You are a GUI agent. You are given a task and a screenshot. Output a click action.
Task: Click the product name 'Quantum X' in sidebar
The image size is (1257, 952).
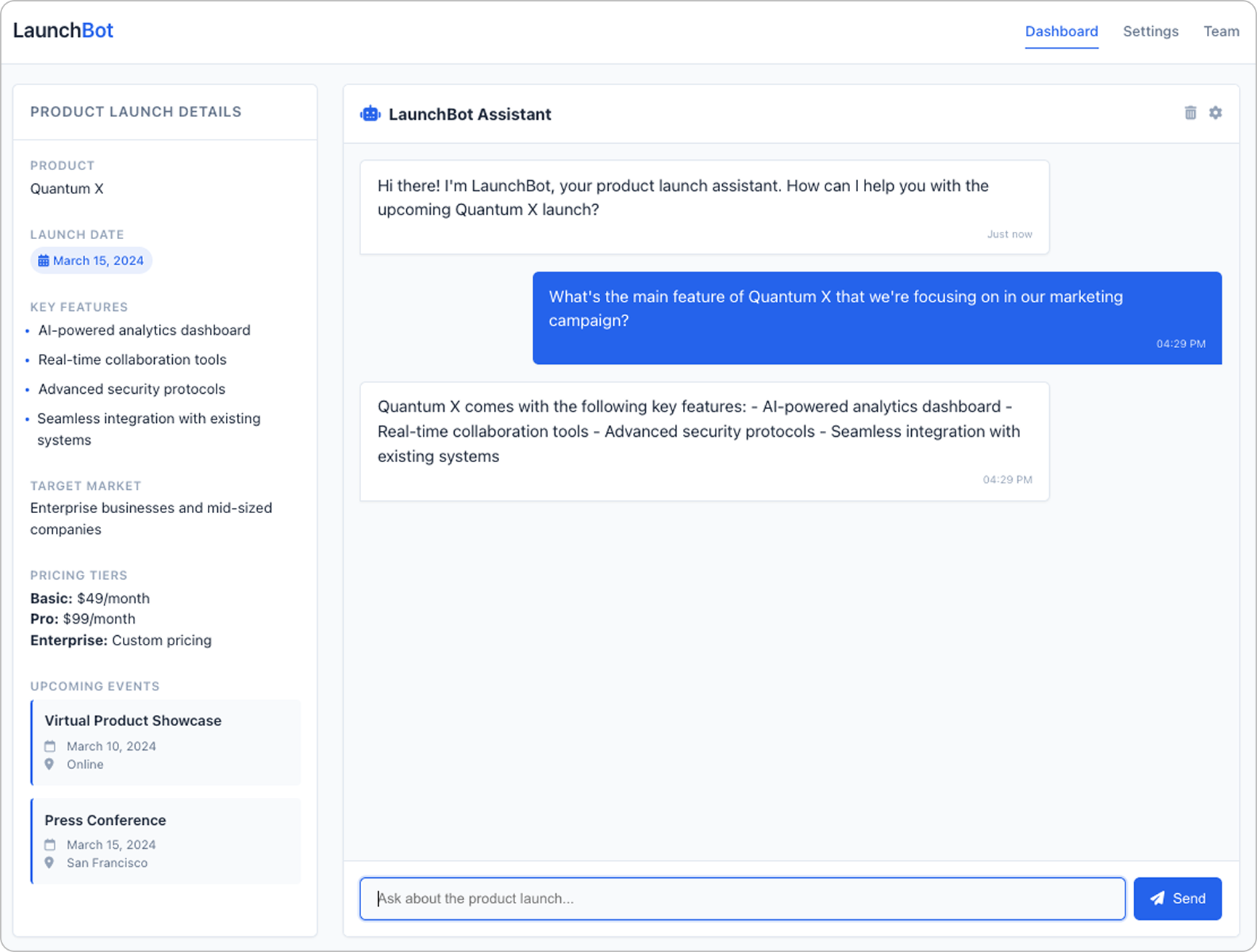point(67,189)
